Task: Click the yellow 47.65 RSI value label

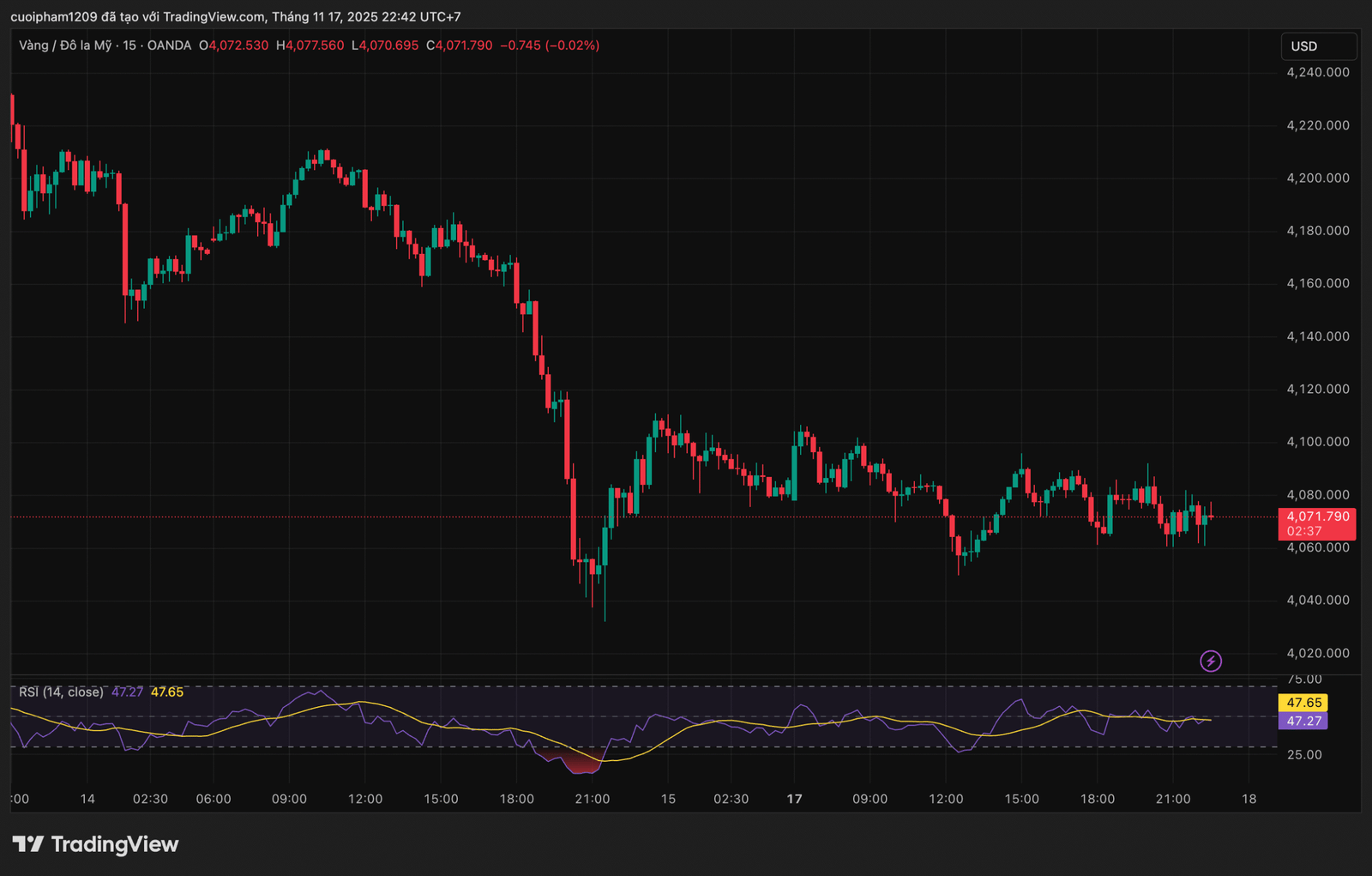Action: coord(1303,702)
